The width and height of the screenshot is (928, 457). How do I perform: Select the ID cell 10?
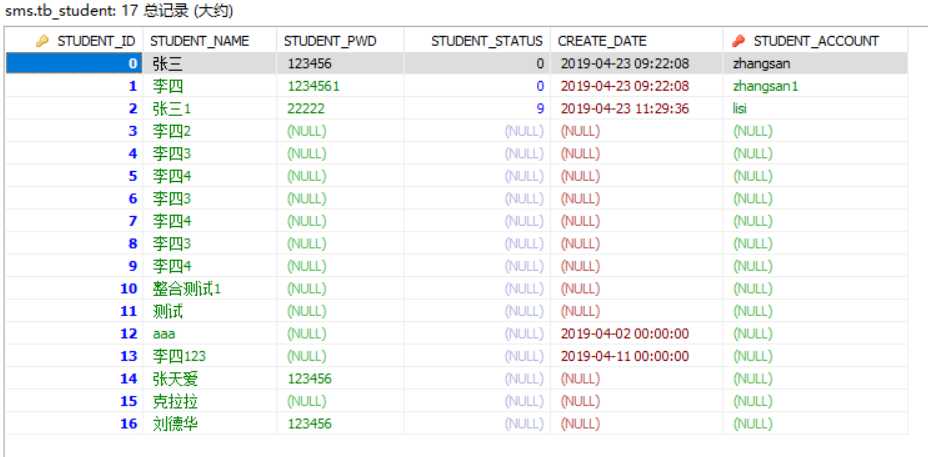pyautogui.click(x=128, y=288)
